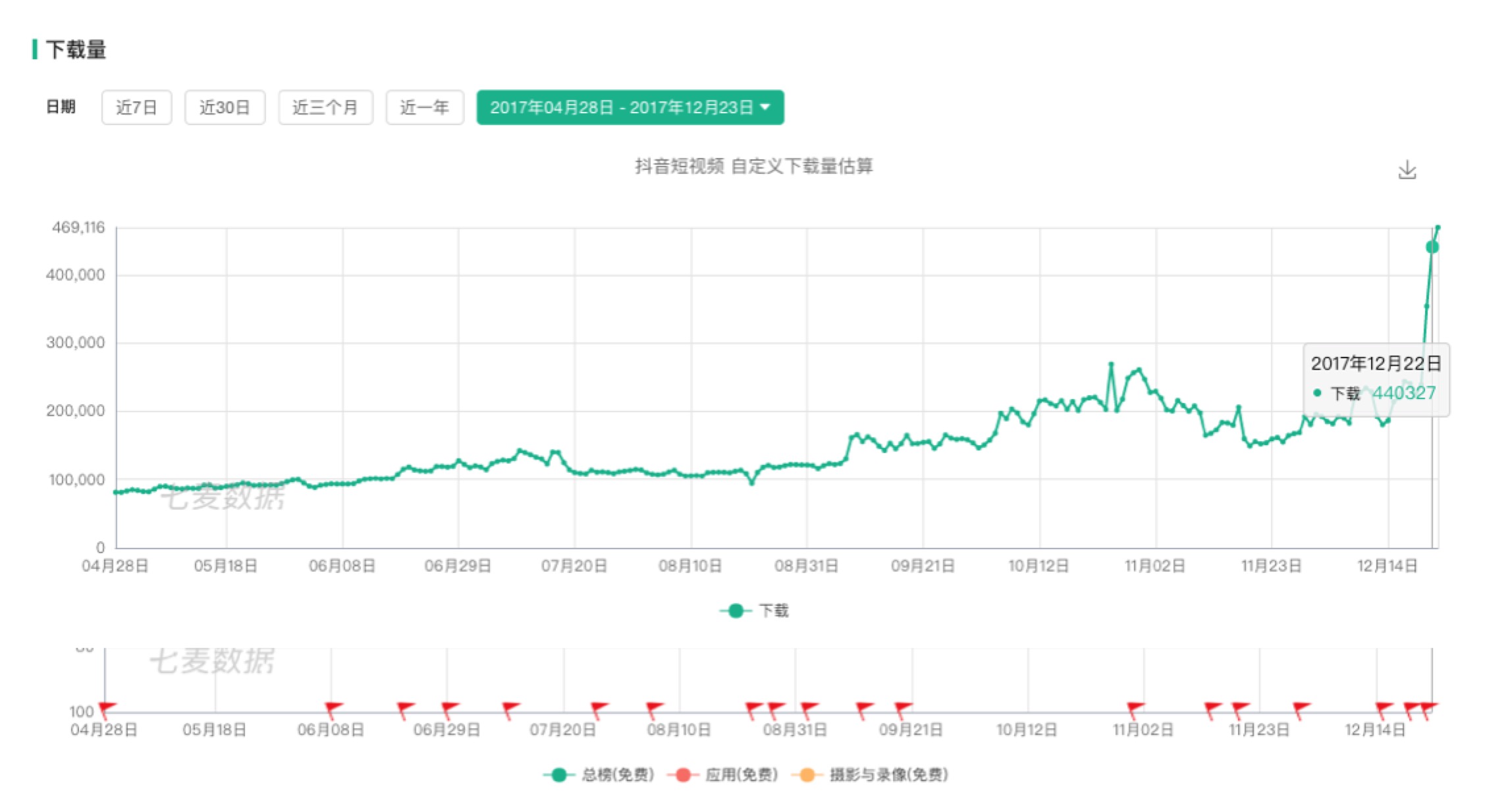Click the 200,000 y-axis label
1512x806 pixels.
tap(75, 411)
